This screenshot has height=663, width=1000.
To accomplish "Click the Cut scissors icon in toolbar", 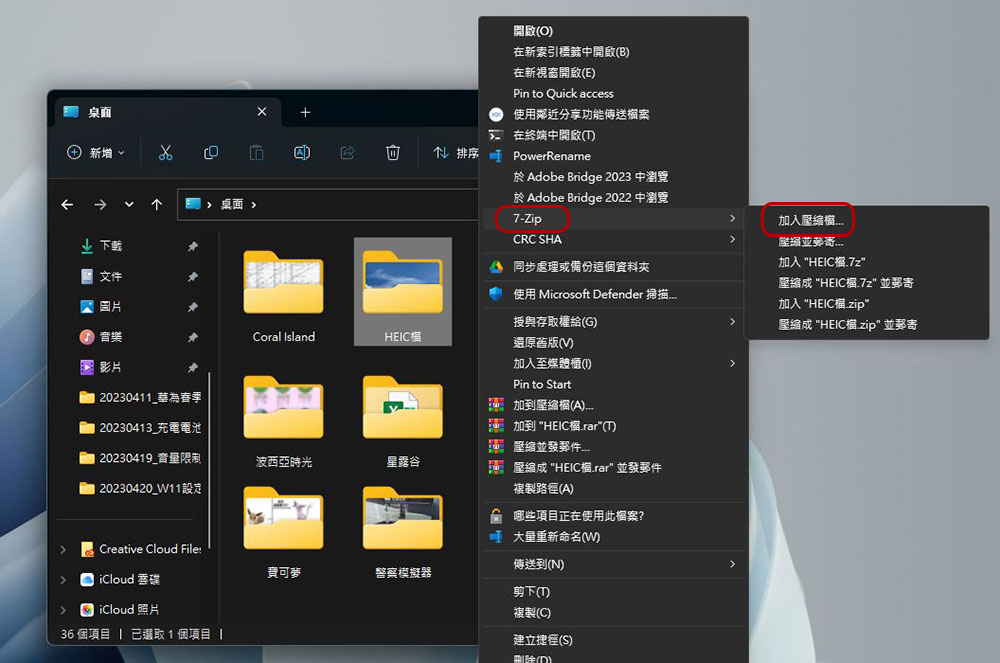I will [x=165, y=152].
